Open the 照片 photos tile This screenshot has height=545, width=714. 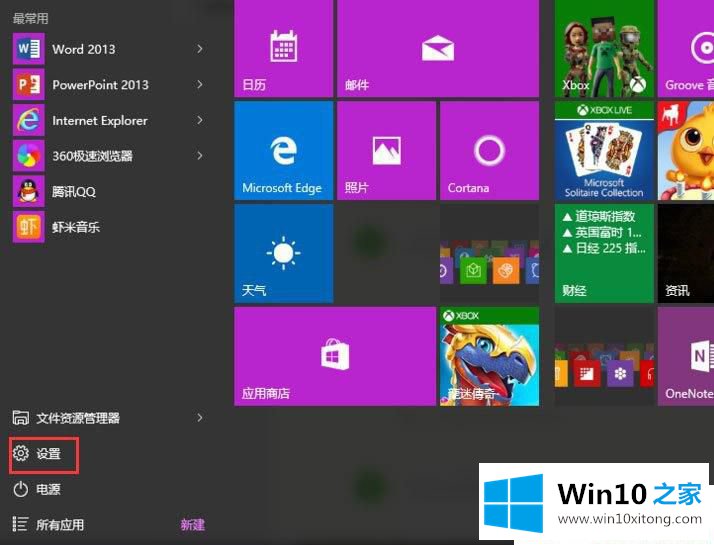point(386,151)
